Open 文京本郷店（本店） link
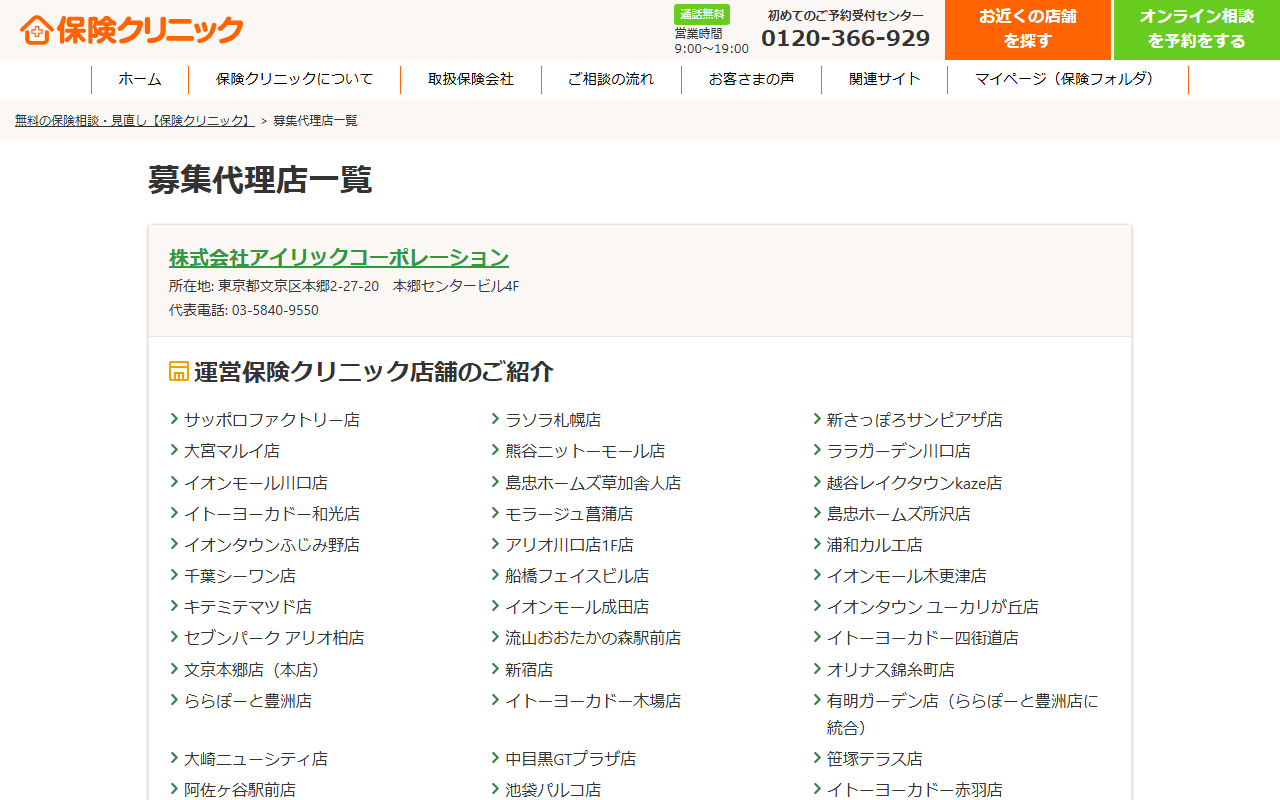Viewport: 1280px width, 800px height. click(256, 670)
